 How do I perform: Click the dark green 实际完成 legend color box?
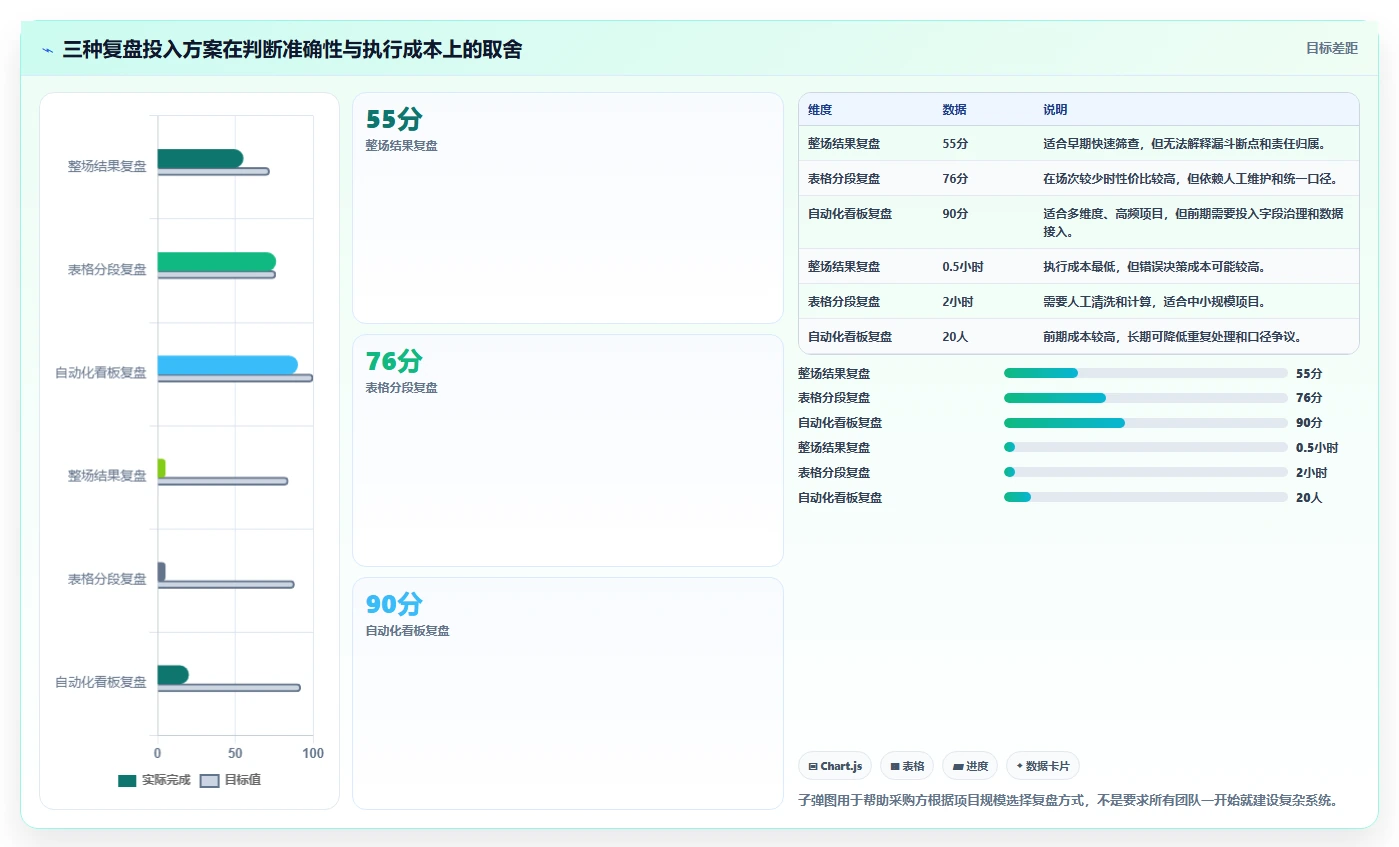click(127, 780)
